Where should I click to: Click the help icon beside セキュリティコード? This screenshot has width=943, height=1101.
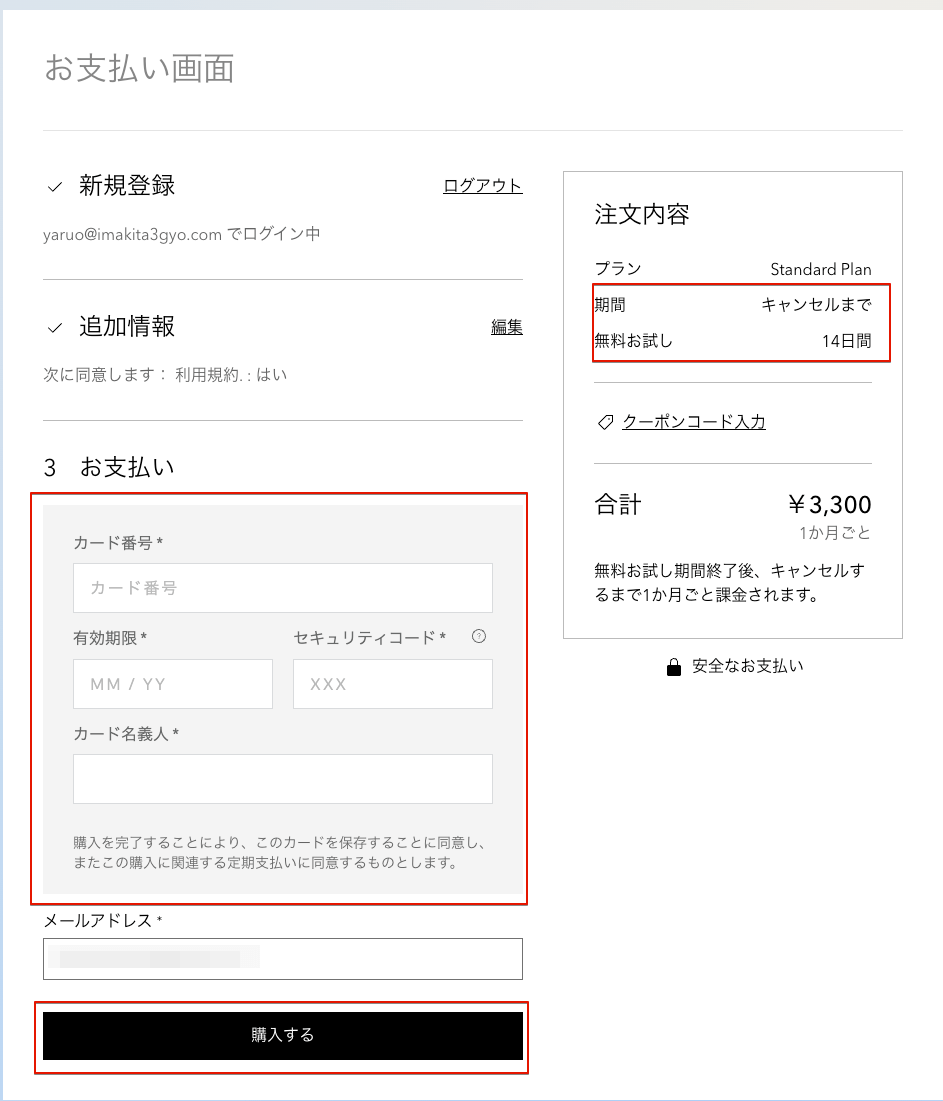479,636
